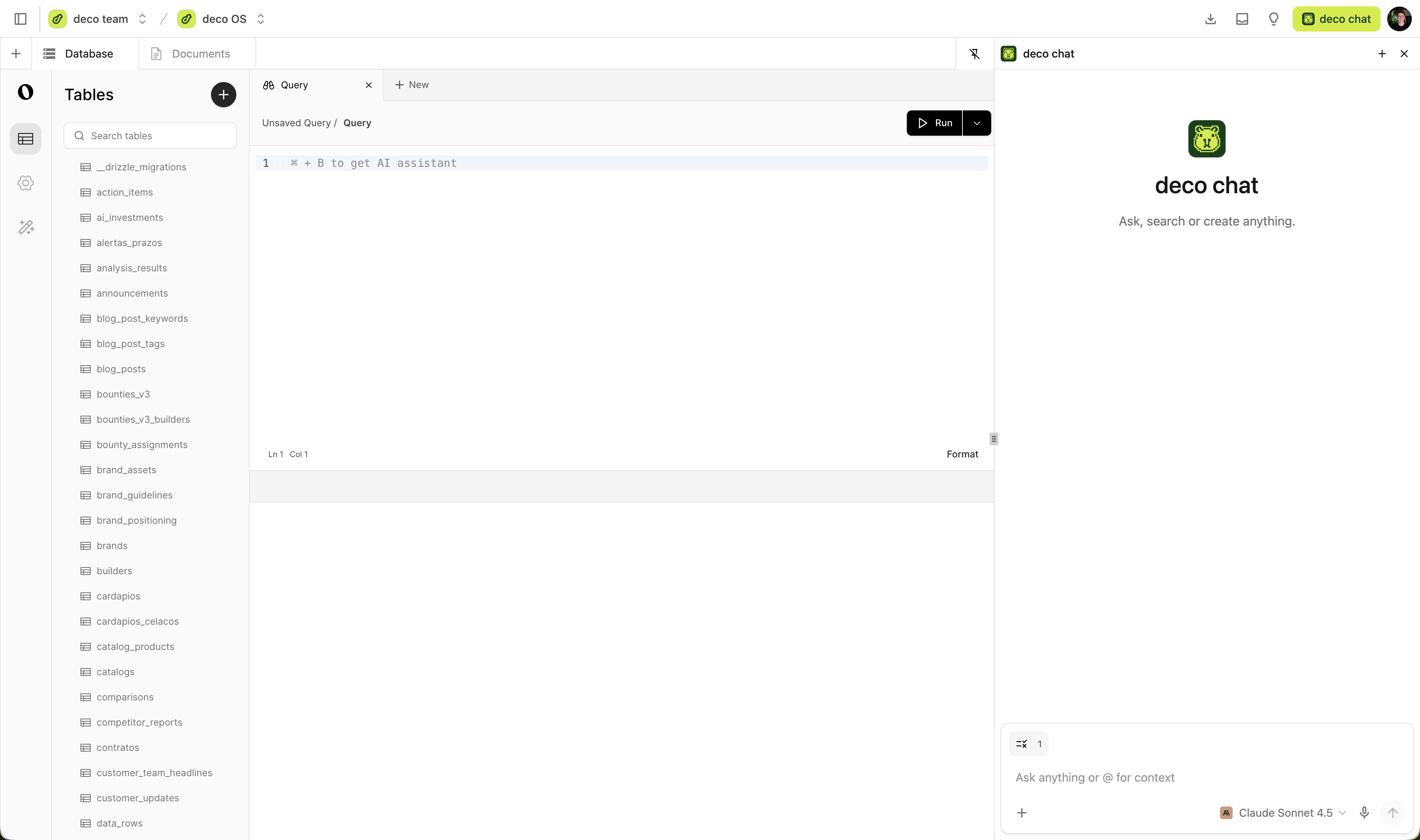Click the black plus button beside Tables
This screenshot has height=840, width=1420.
(223, 95)
